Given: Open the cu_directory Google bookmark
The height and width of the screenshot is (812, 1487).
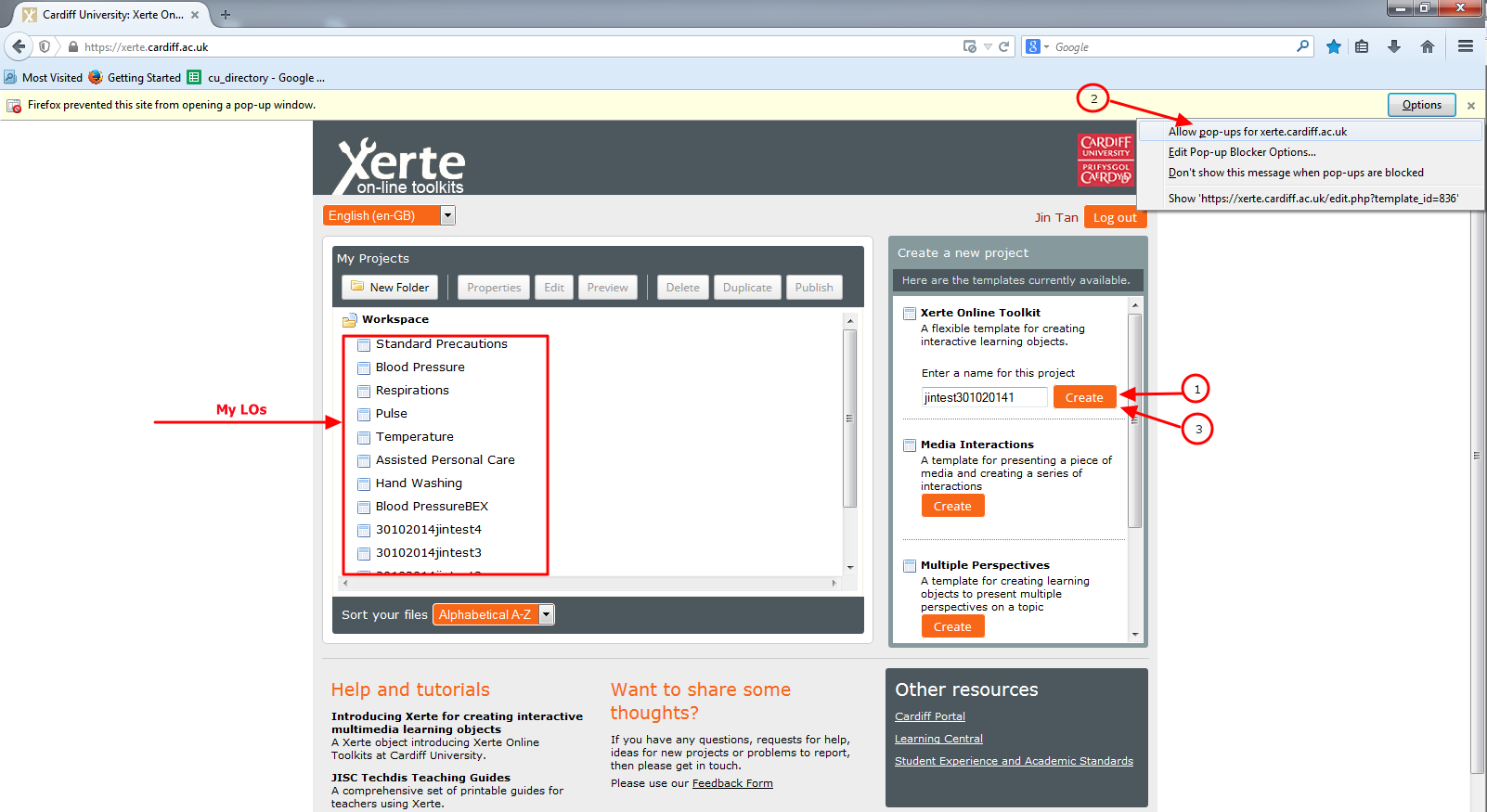Looking at the screenshot, I should [256, 78].
